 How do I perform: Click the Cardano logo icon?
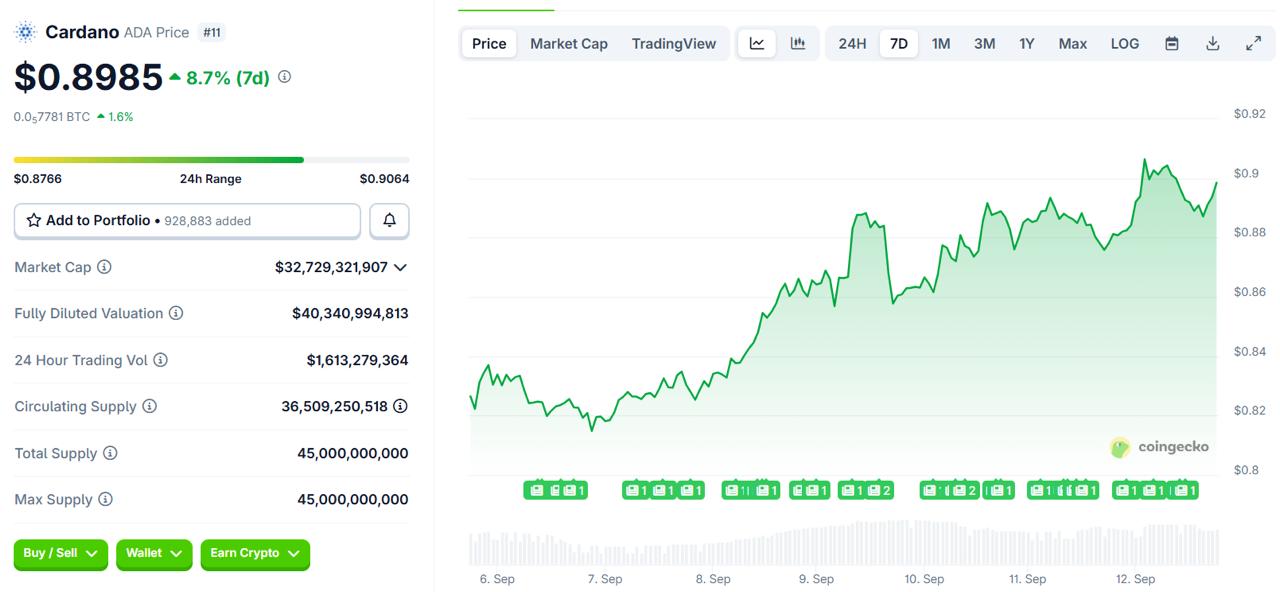[25, 32]
